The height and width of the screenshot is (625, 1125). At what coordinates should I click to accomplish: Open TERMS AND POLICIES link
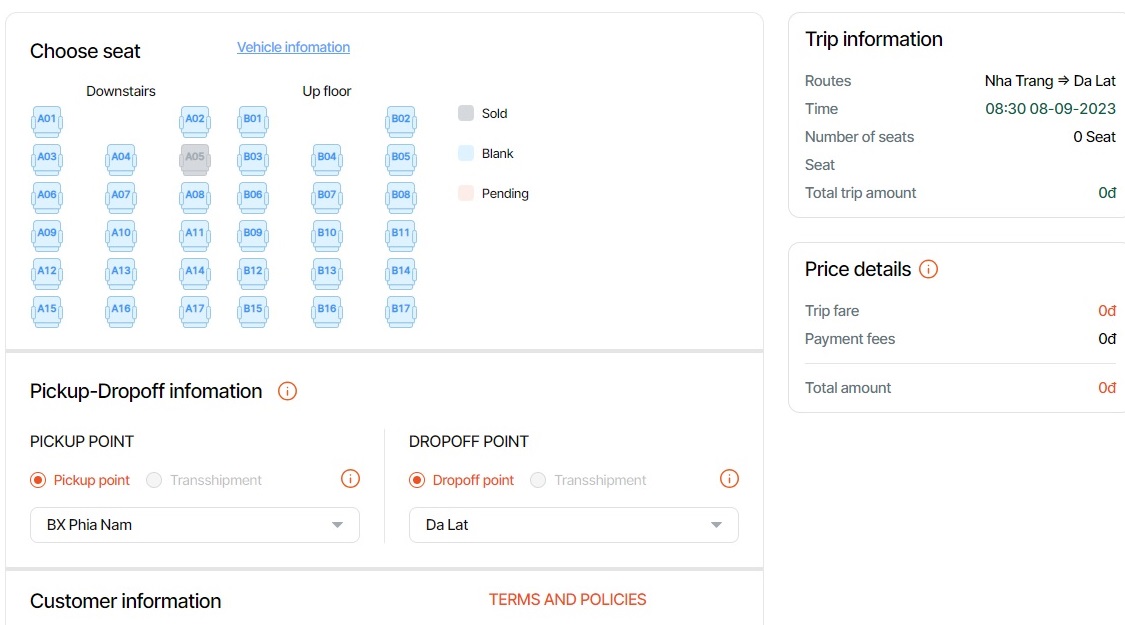(567, 600)
